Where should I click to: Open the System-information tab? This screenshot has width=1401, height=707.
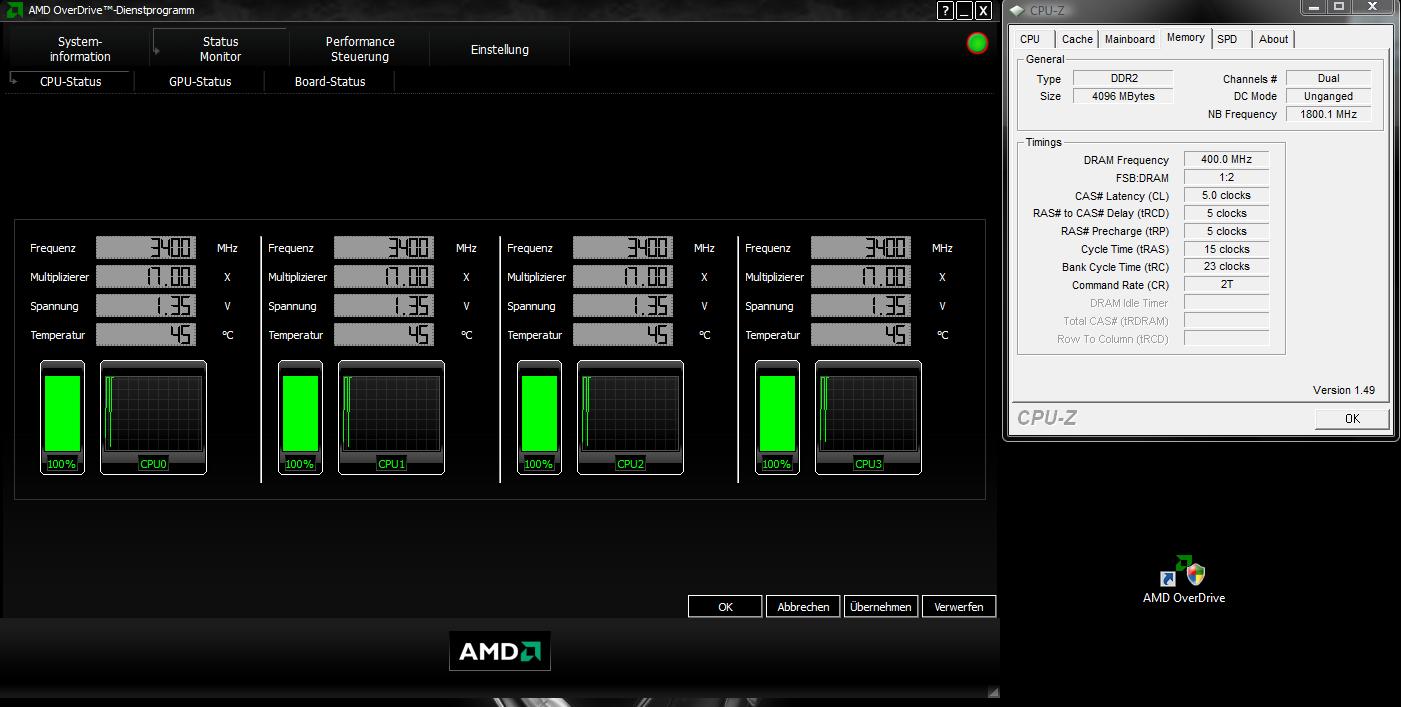(x=80, y=49)
